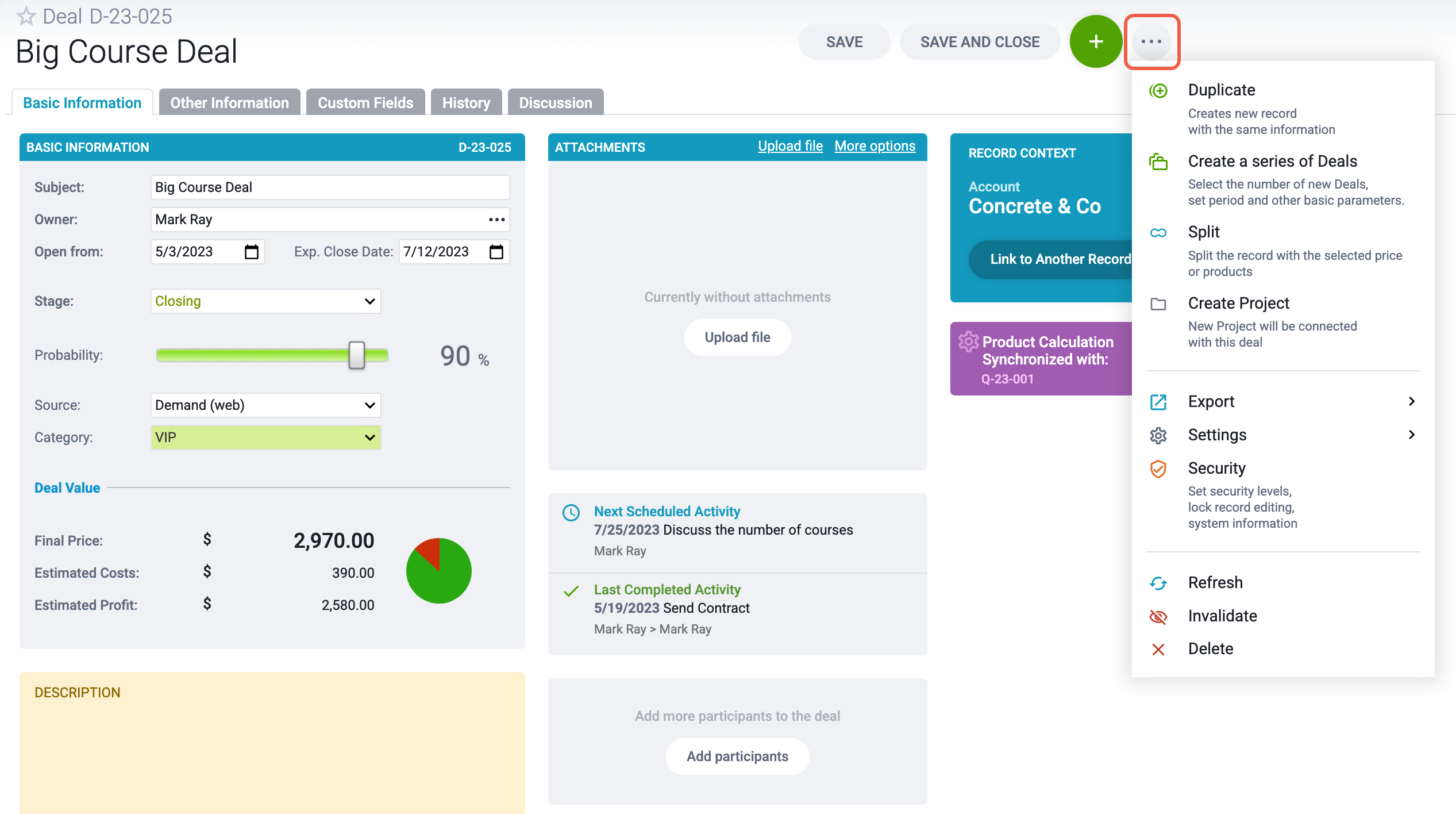Image resolution: width=1456 pixels, height=814 pixels.
Task: Click the green plus add button
Action: click(x=1096, y=41)
